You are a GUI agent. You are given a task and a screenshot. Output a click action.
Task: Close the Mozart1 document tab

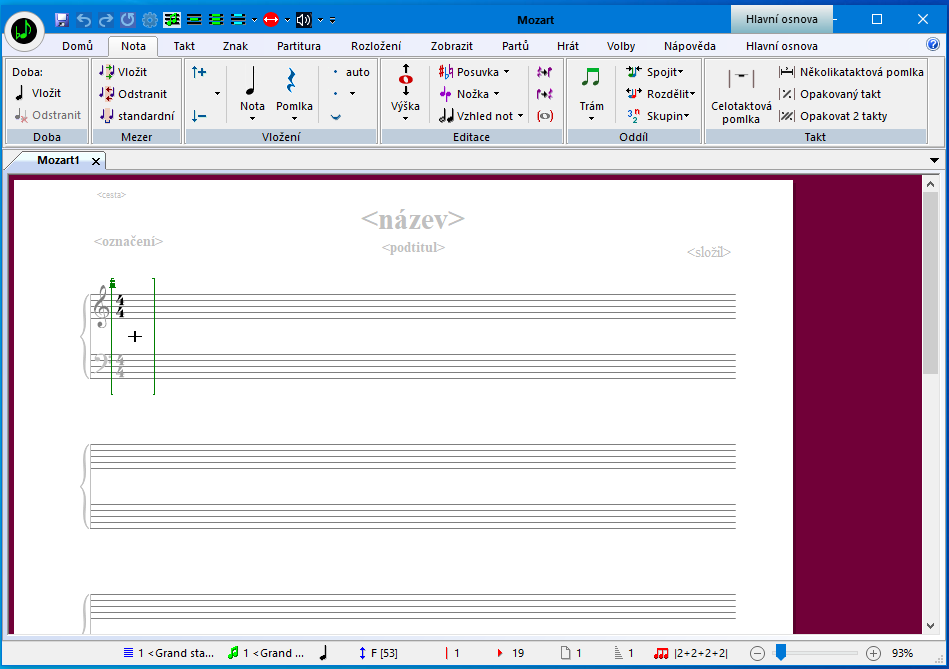(96, 161)
